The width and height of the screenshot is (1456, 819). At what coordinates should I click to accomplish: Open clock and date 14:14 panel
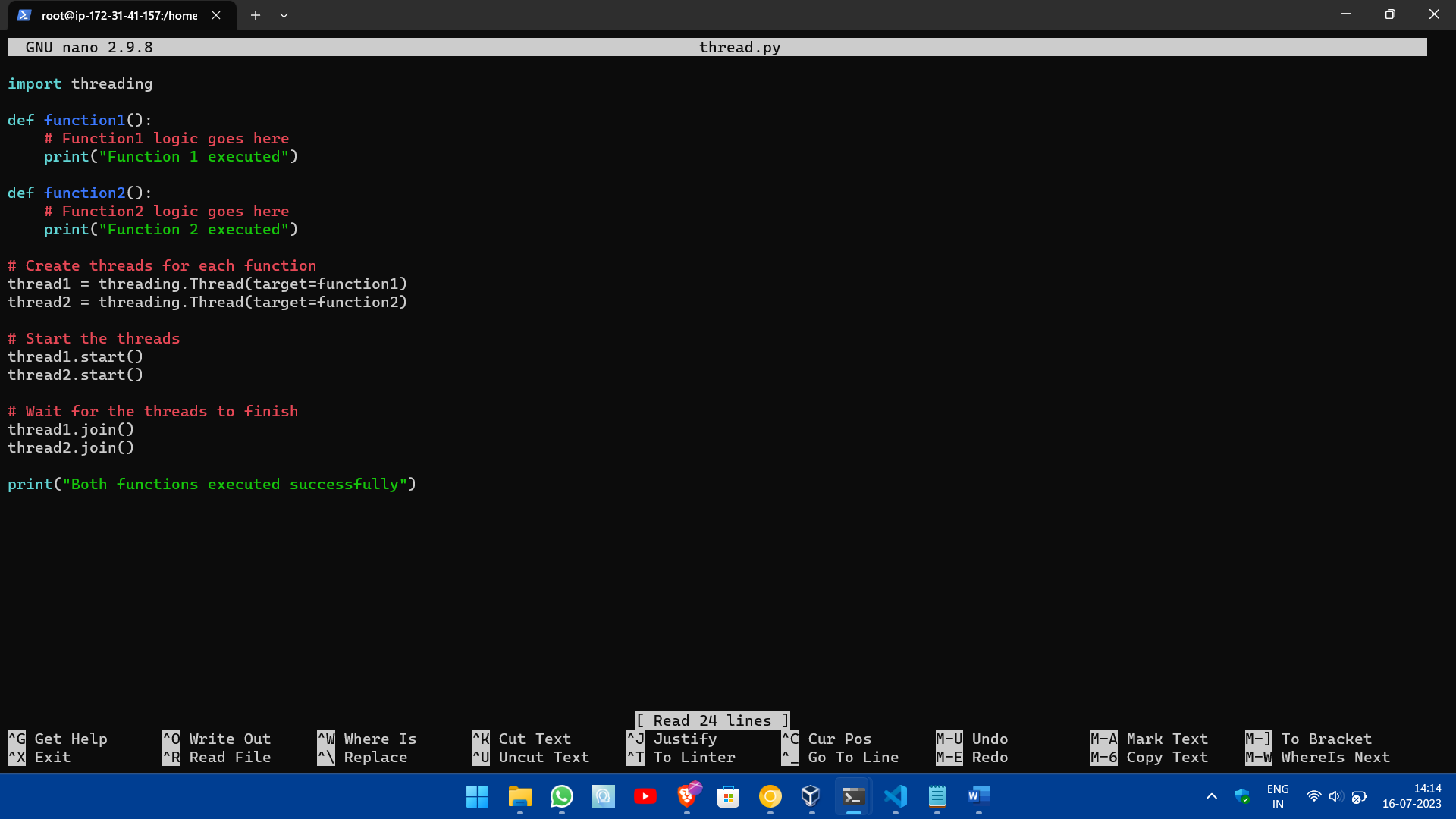[x=1411, y=796]
